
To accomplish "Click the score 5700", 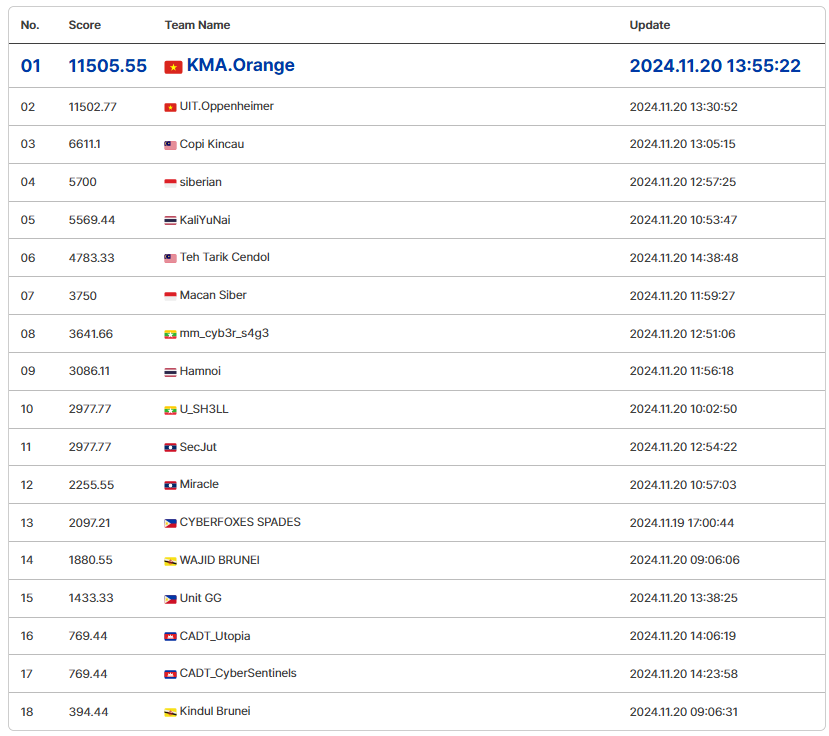I will click(82, 182).
